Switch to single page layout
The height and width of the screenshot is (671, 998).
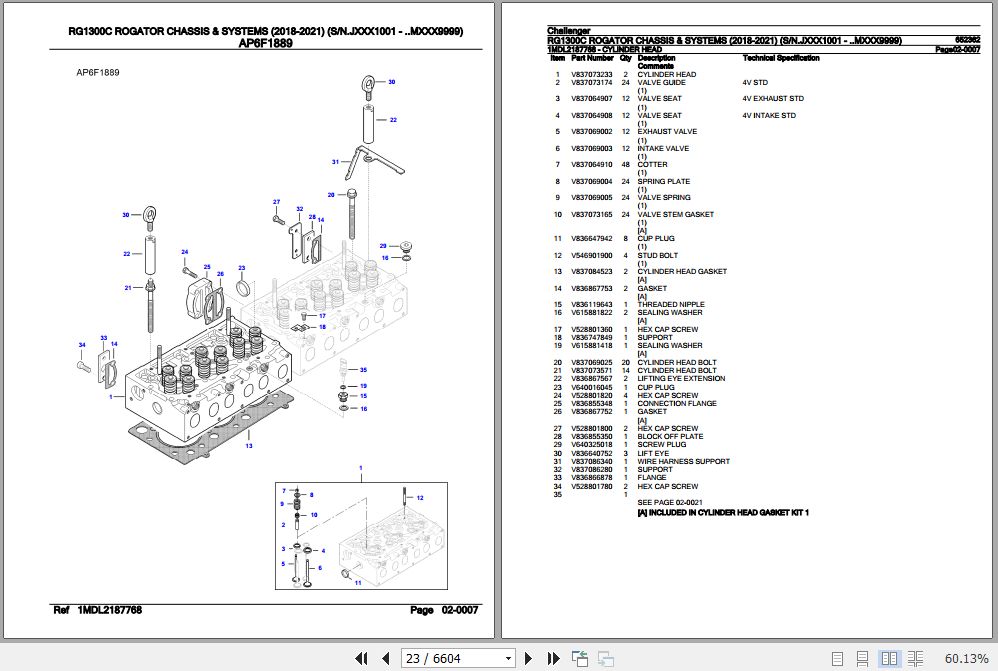838,658
